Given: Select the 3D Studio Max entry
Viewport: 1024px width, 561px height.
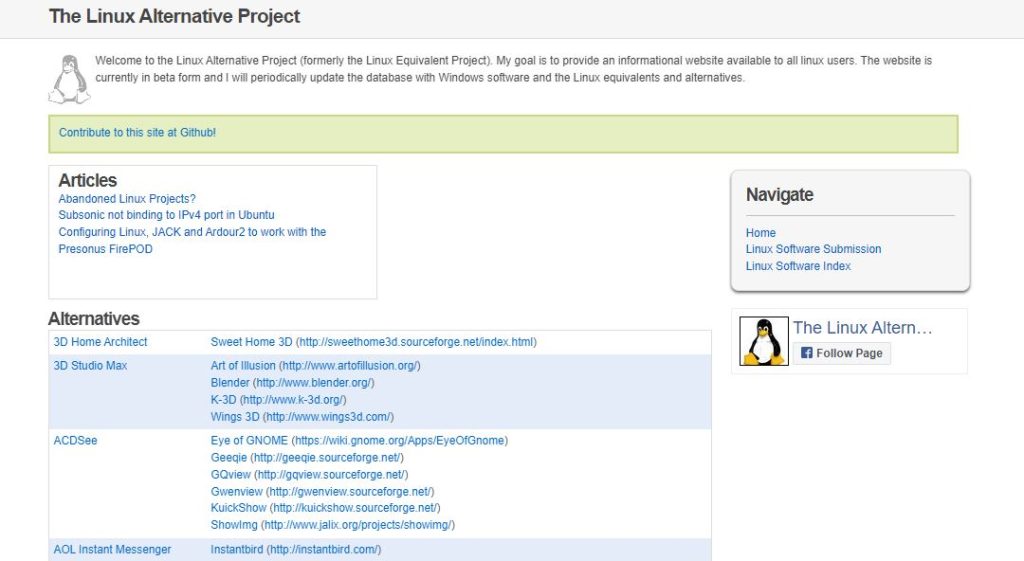Looking at the screenshot, I should (x=90, y=366).
